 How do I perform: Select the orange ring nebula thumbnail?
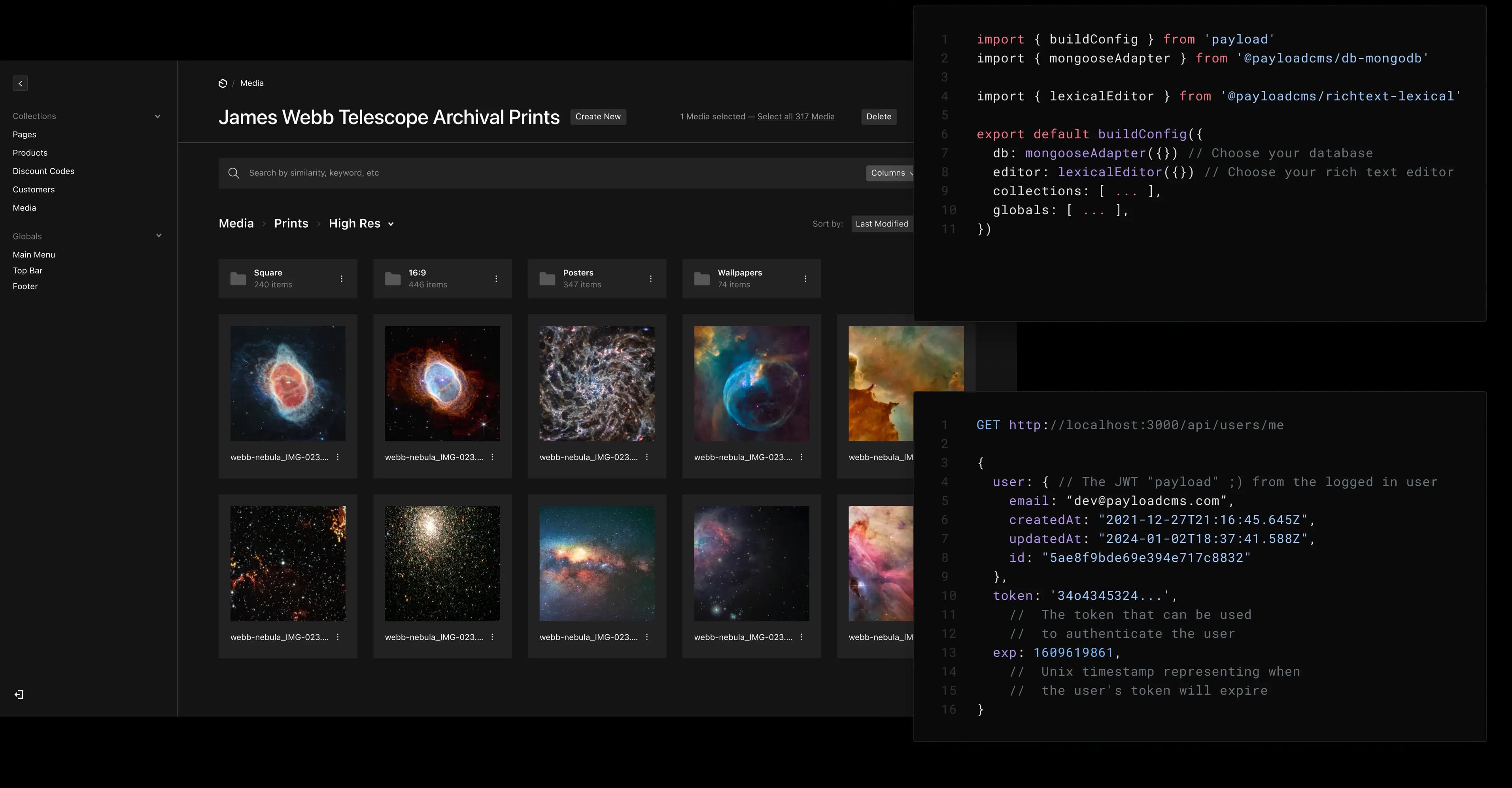[442, 384]
